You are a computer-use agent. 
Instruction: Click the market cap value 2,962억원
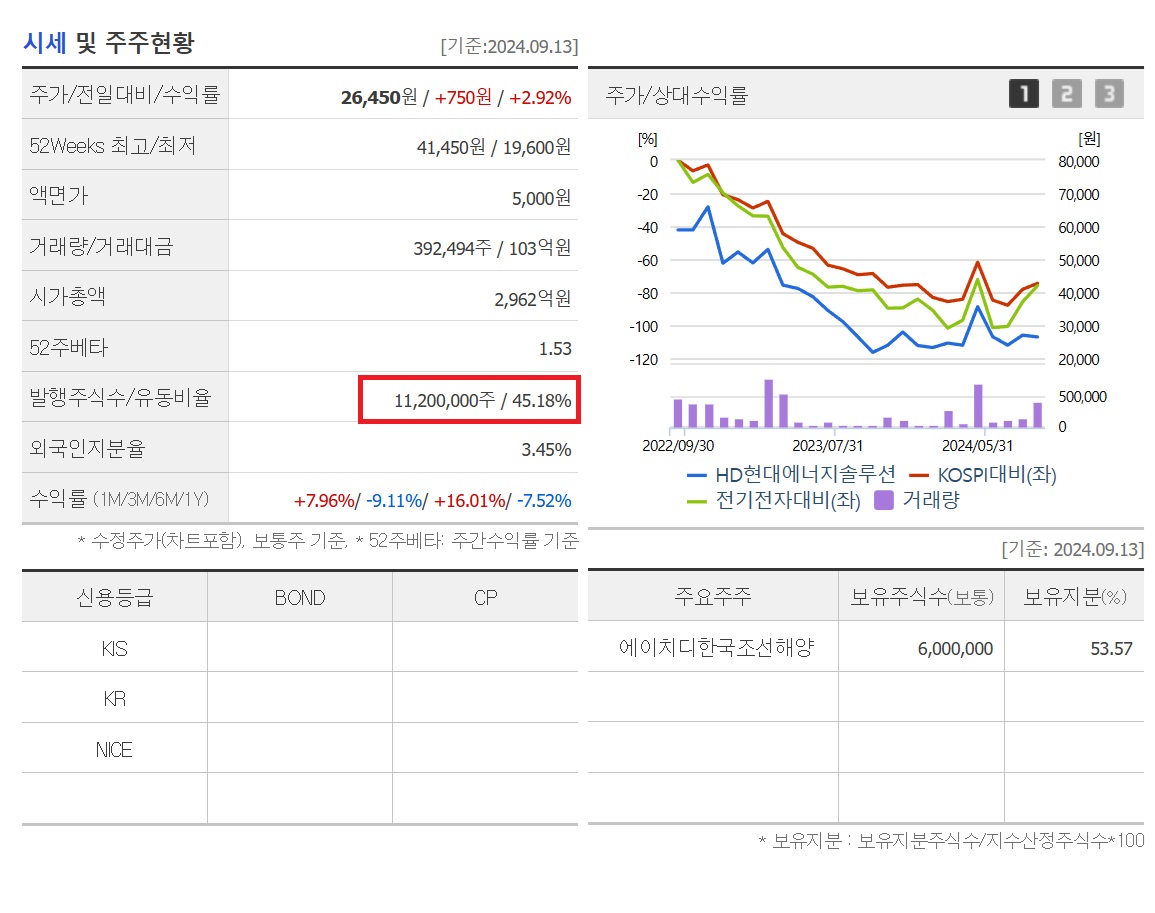[533, 299]
